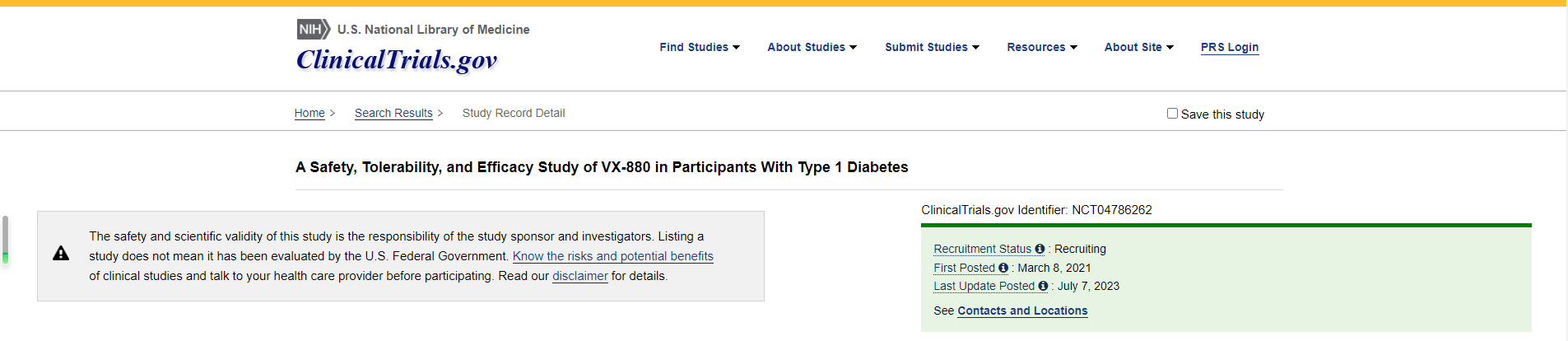
Task: Click the First Posted info icon
Action: pos(1003,268)
